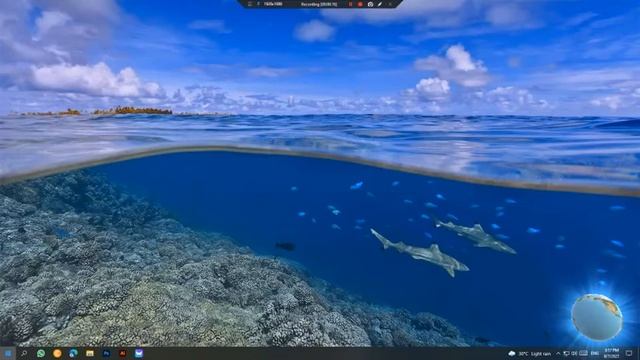640x360 pixels.
Task: Open network status tray icon
Action: (x=567, y=353)
